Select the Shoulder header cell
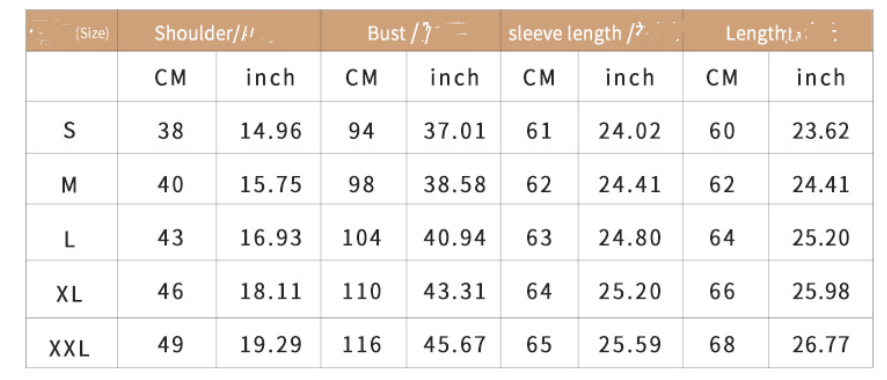This screenshot has height=380, width=887. [219, 31]
